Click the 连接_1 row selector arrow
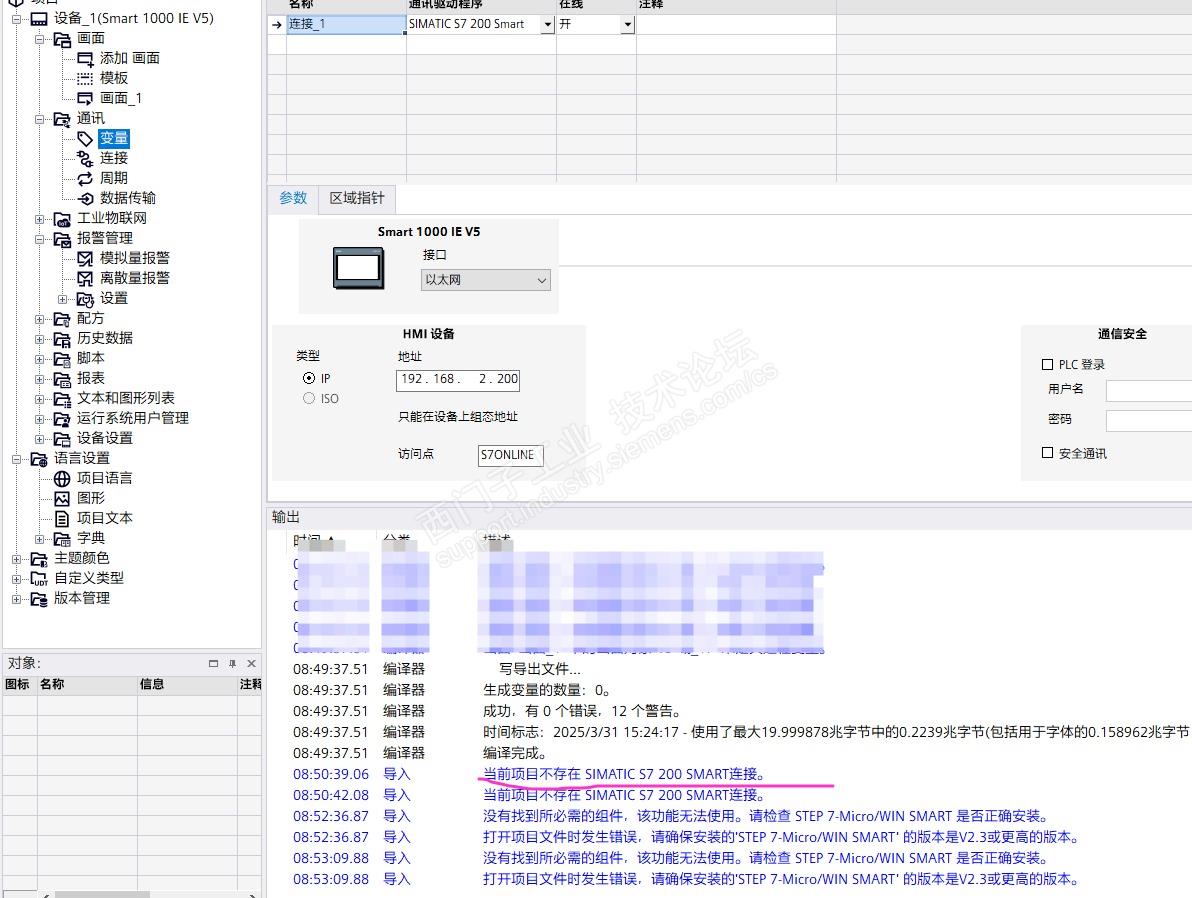The width and height of the screenshot is (1192, 898). (x=277, y=24)
